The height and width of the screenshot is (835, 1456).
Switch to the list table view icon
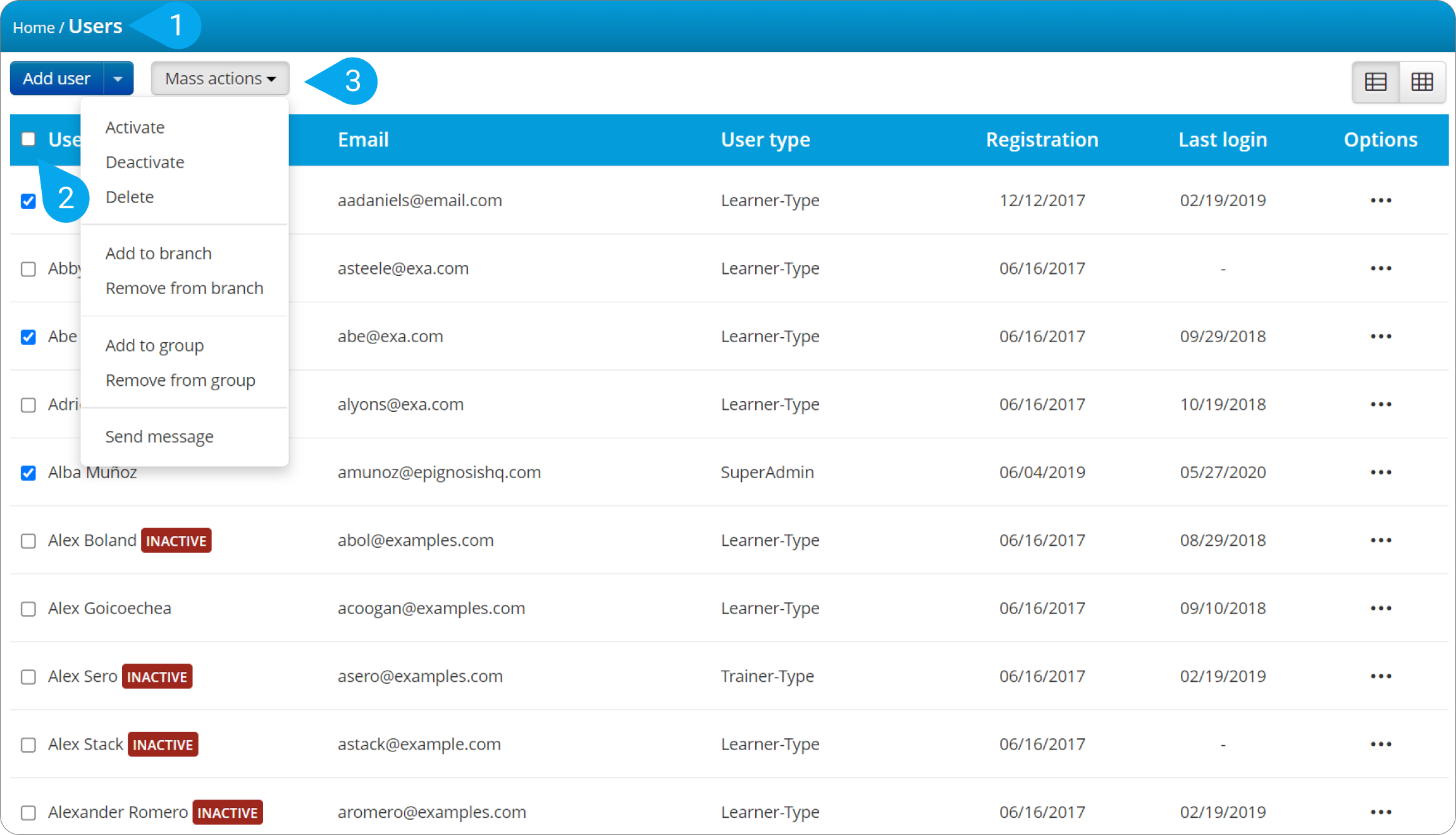click(x=1376, y=82)
